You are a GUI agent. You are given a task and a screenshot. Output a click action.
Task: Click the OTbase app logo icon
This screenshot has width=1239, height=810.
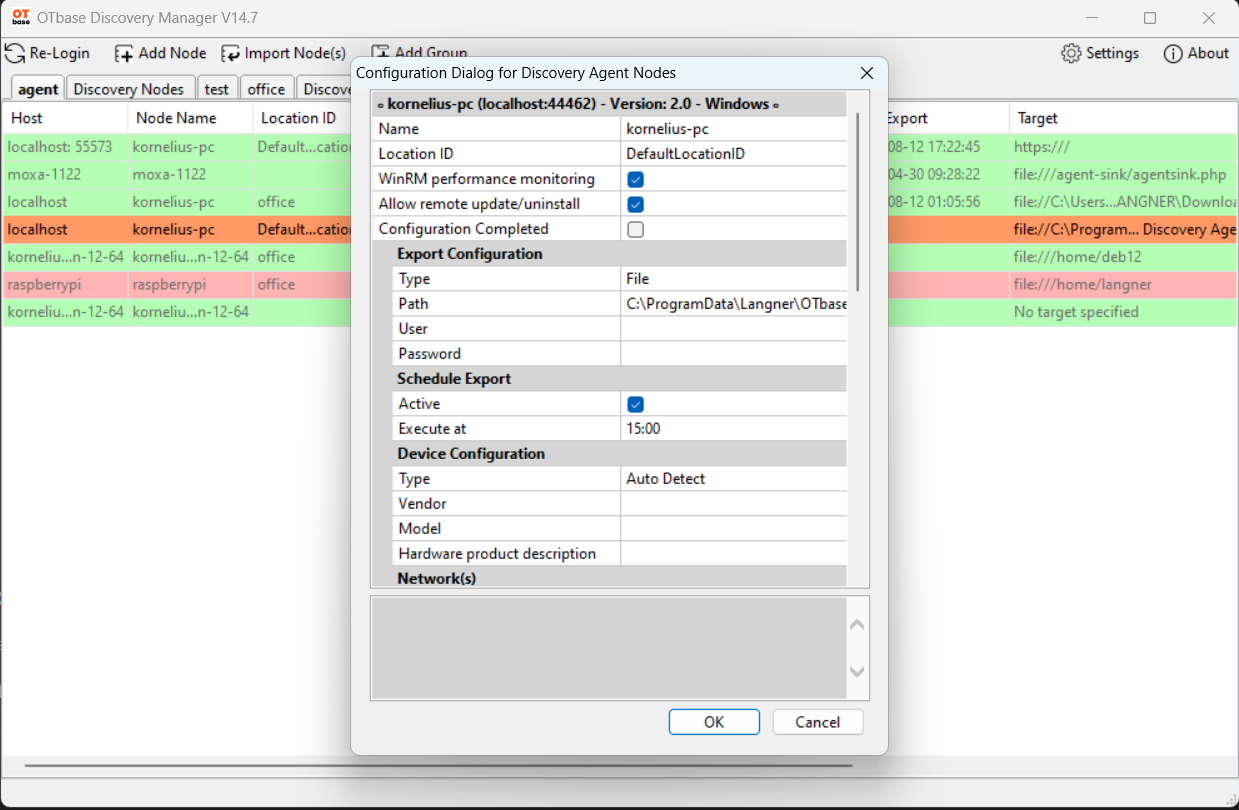click(x=20, y=17)
